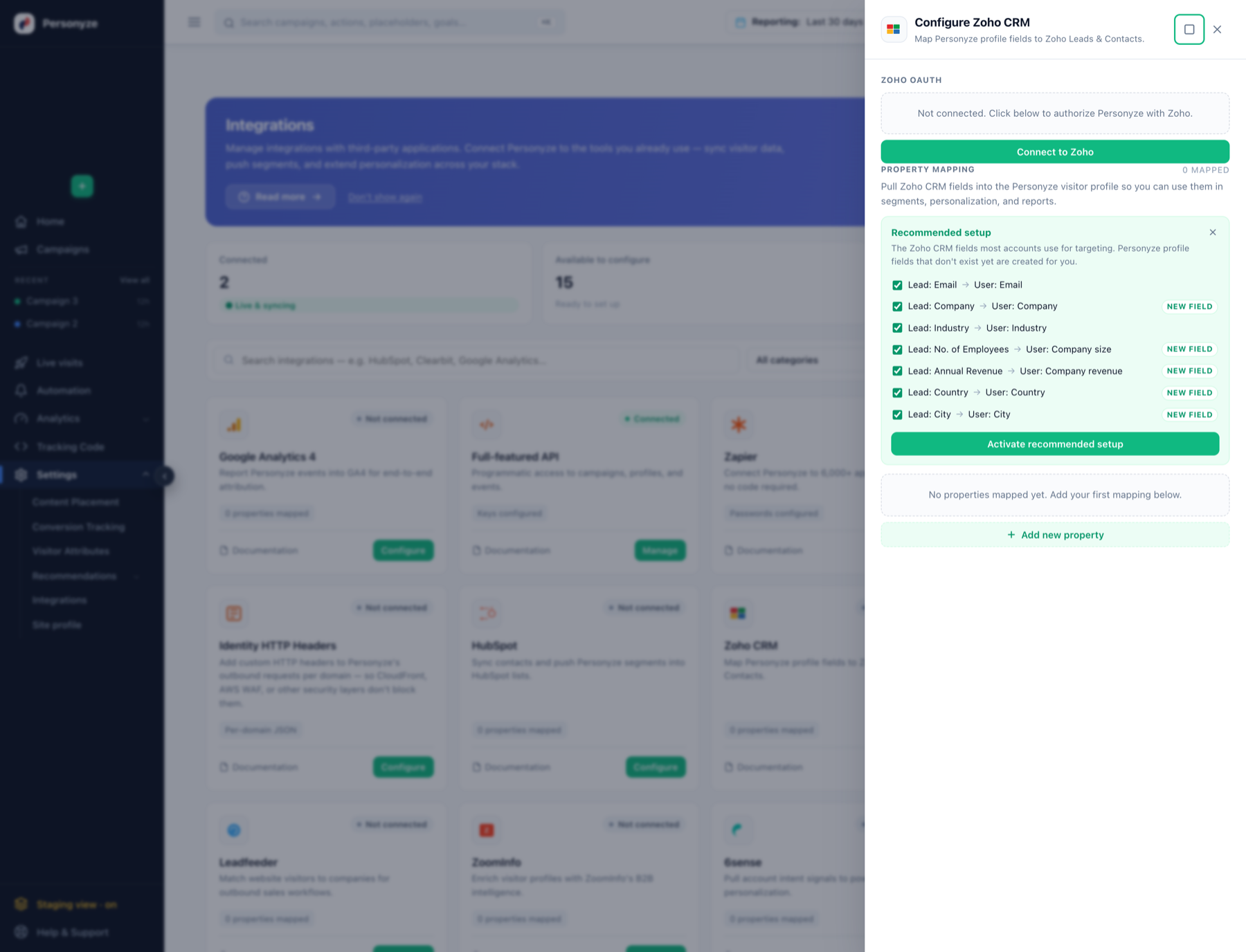Click the HubSpot card icon
This screenshot has width=1246, height=952.
click(487, 613)
